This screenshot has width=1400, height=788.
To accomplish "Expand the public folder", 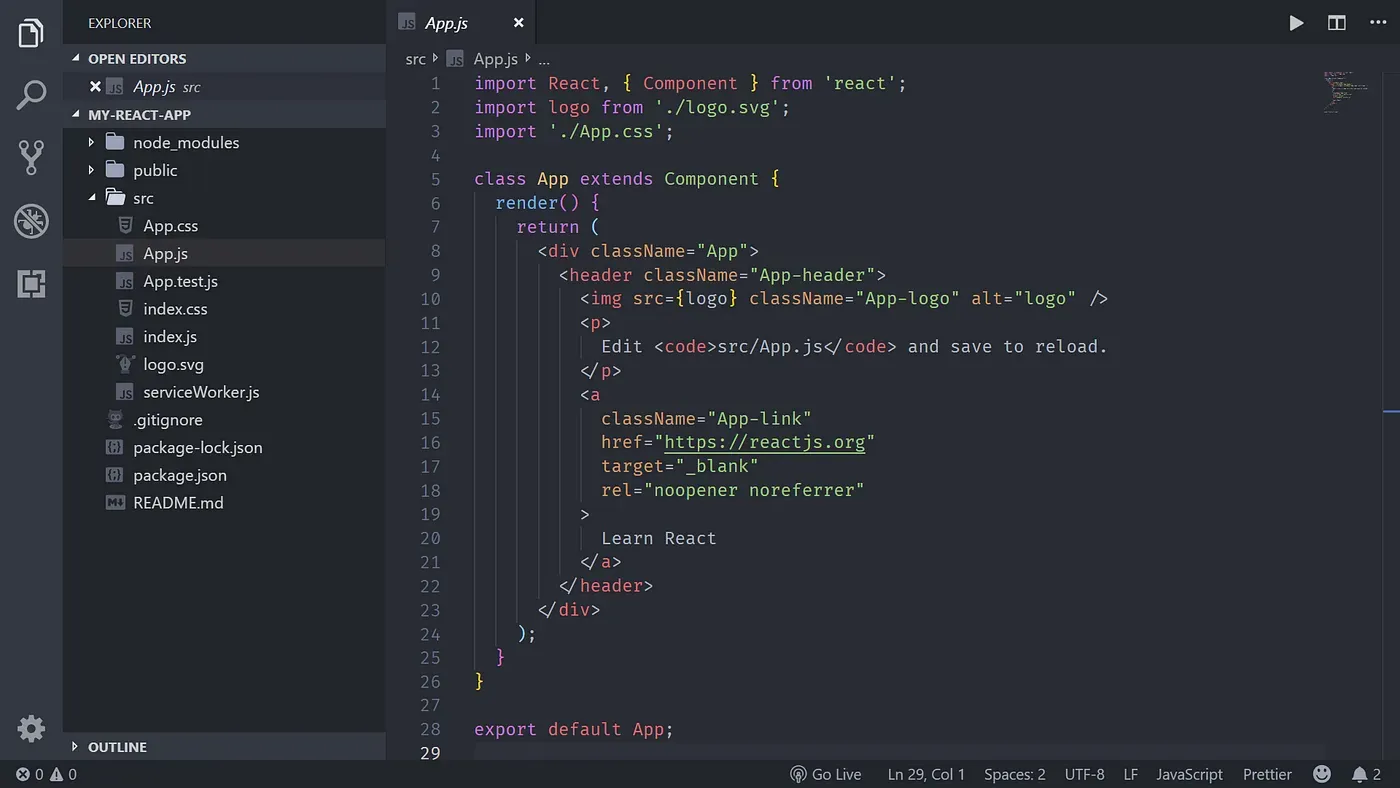I will click(91, 170).
